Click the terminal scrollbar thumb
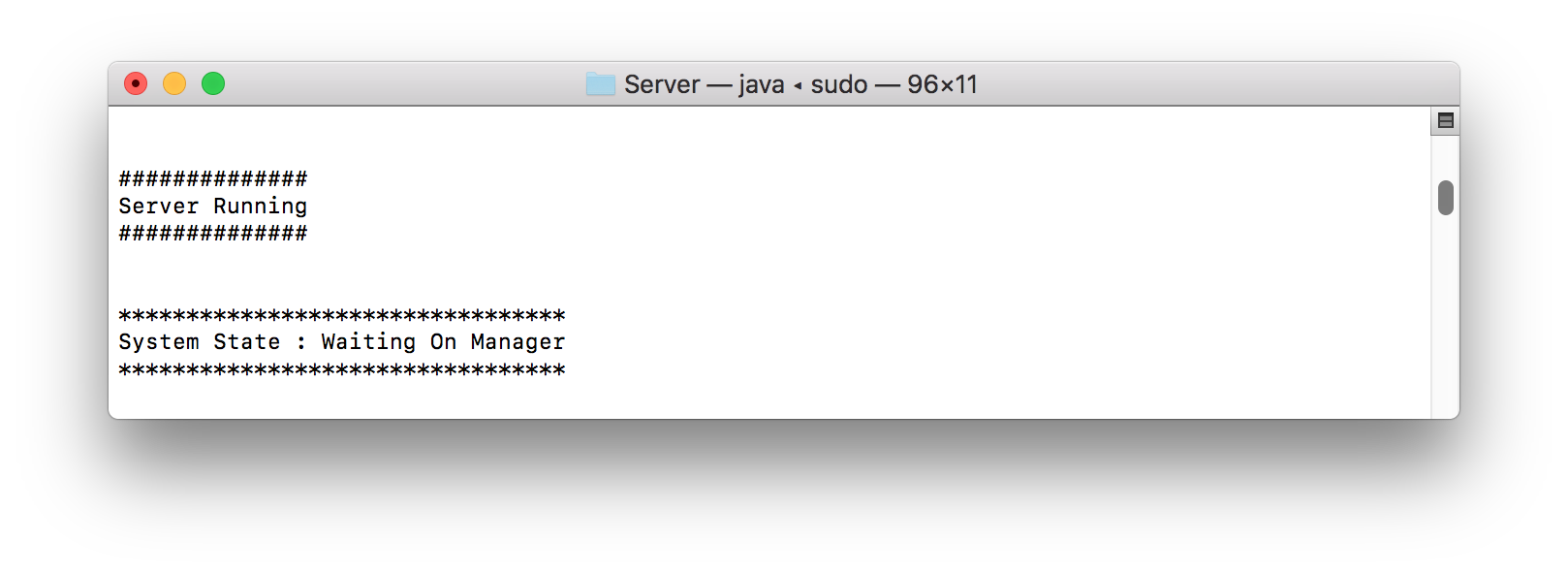 pyautogui.click(x=1445, y=198)
